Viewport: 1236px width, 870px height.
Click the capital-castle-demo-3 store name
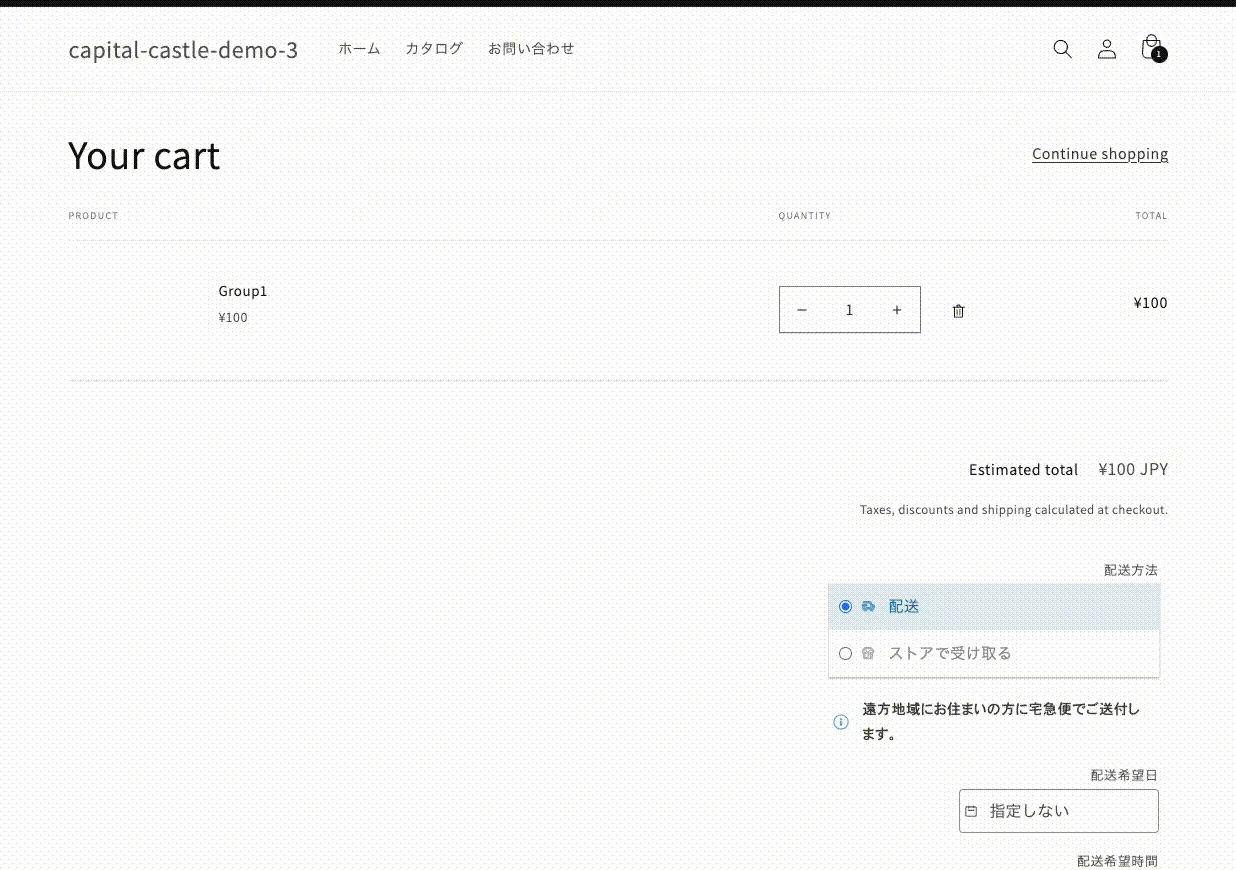pyautogui.click(x=183, y=49)
